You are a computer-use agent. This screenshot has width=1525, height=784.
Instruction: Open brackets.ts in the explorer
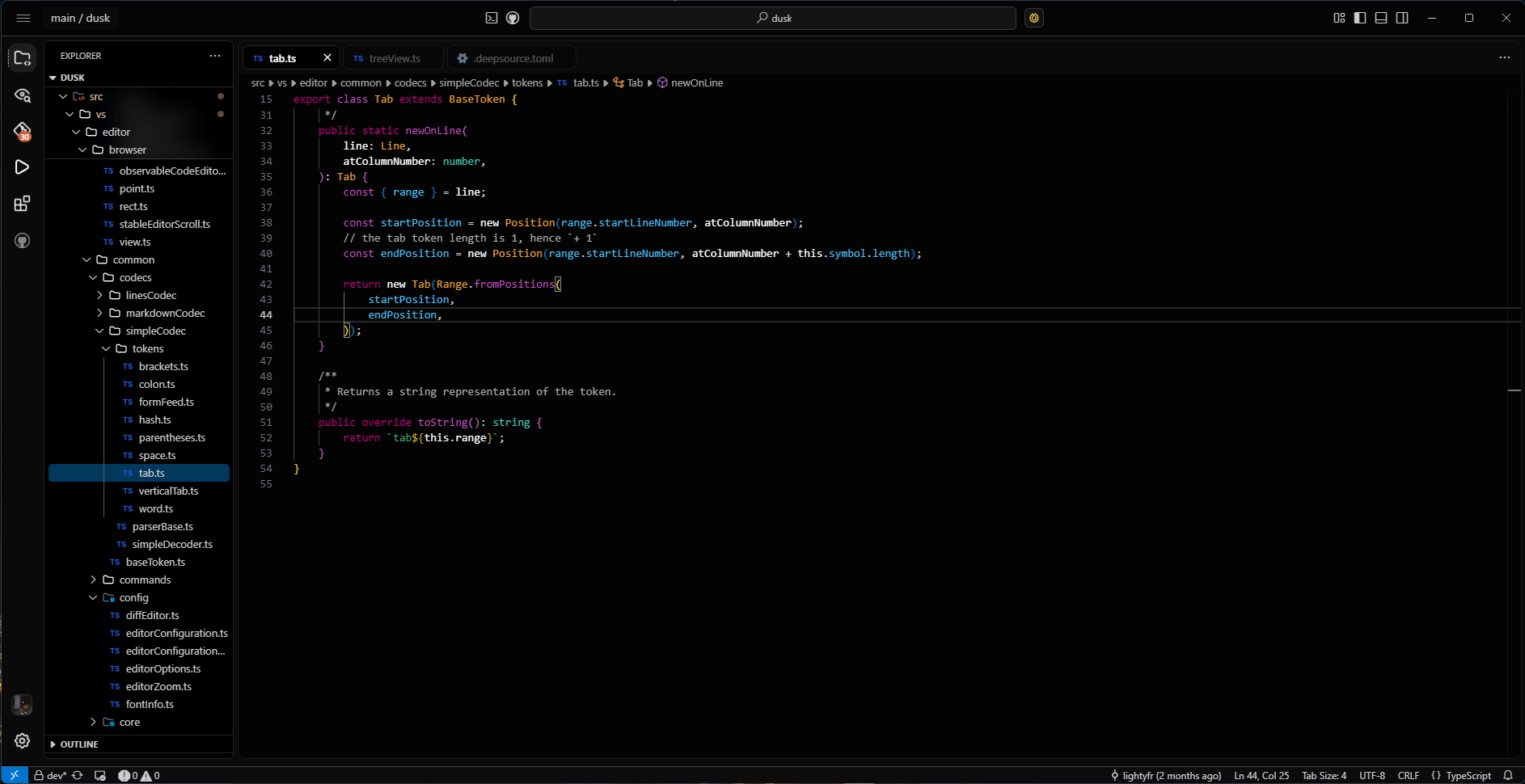click(x=138, y=366)
